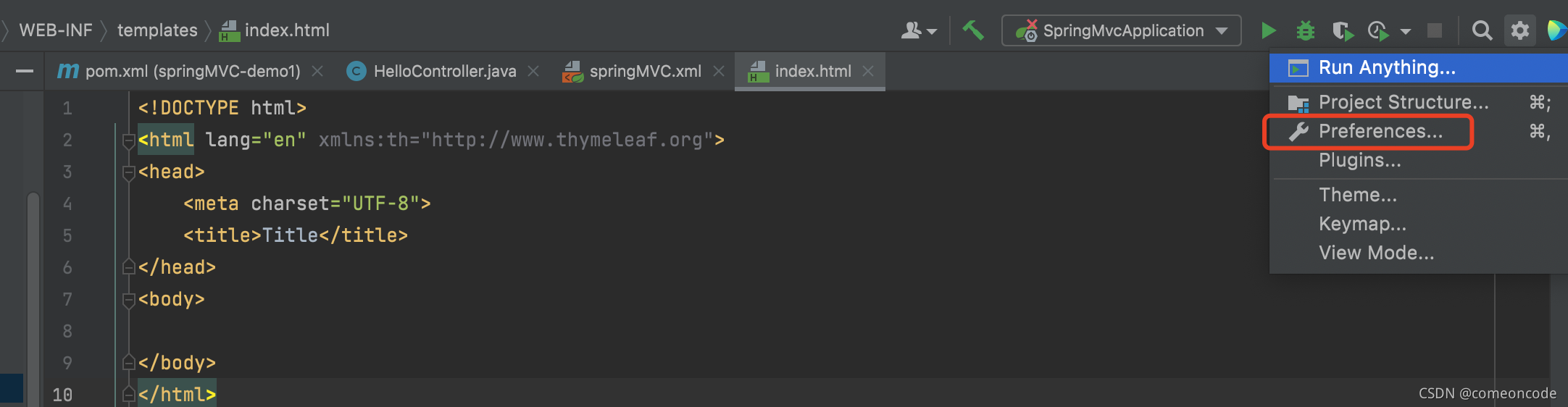Viewport: 1568px width, 407px height.
Task: Fold the html tag on line 2
Action: (x=129, y=140)
